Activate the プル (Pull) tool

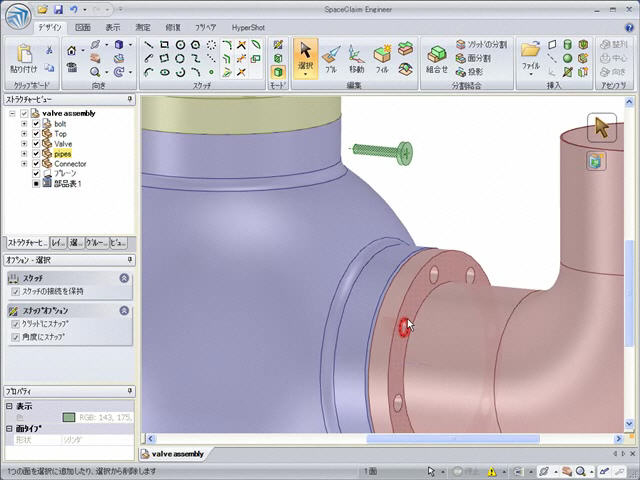pyautogui.click(x=331, y=58)
